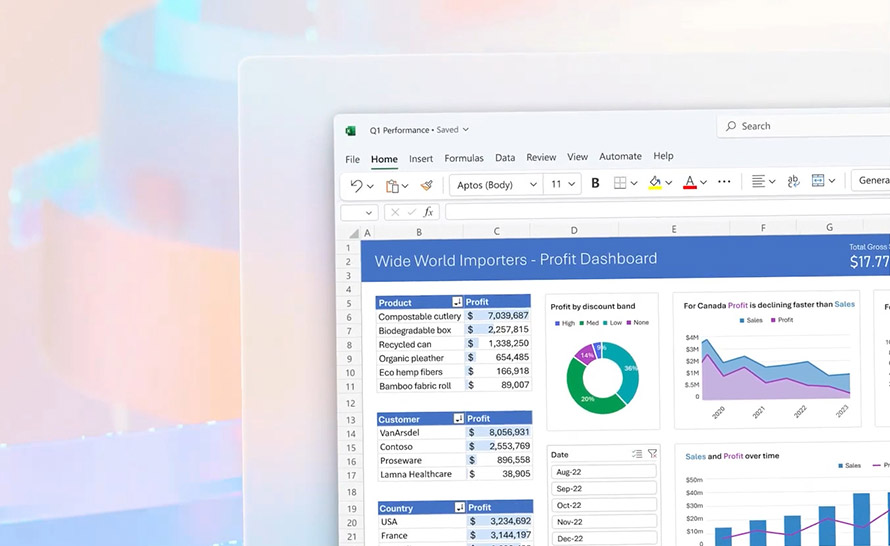
Task: Click the Profit by discount band donut chart
Action: click(602, 378)
